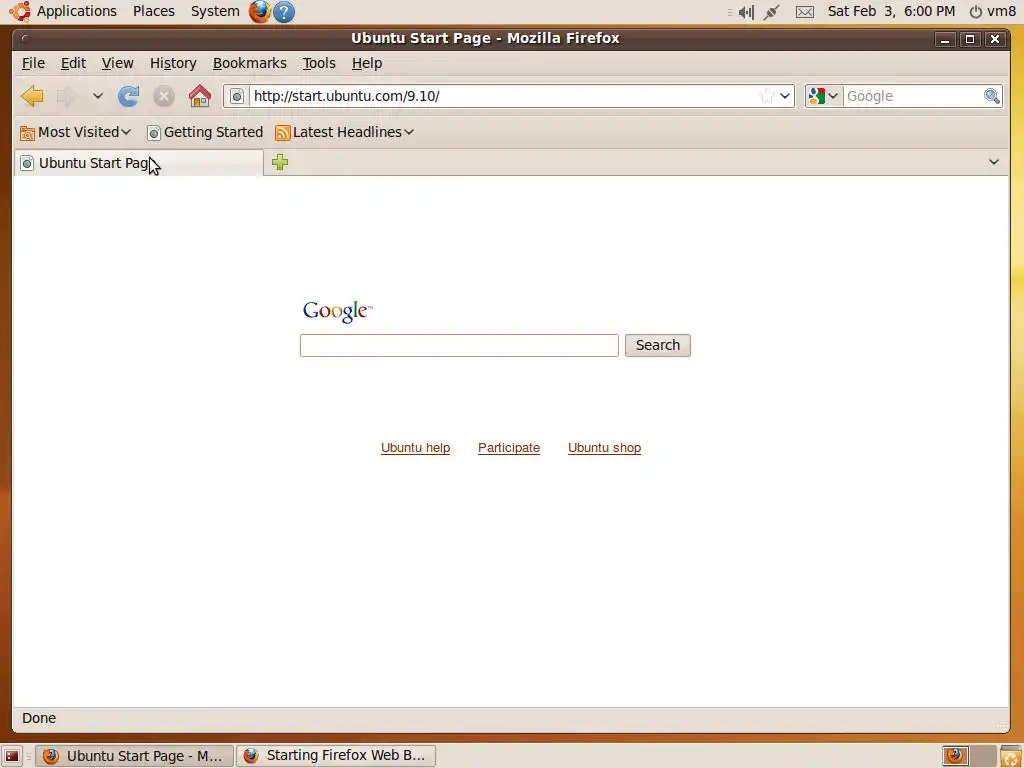Select the Ubuntu Start Page tab
1024x768 pixels.
click(x=139, y=163)
